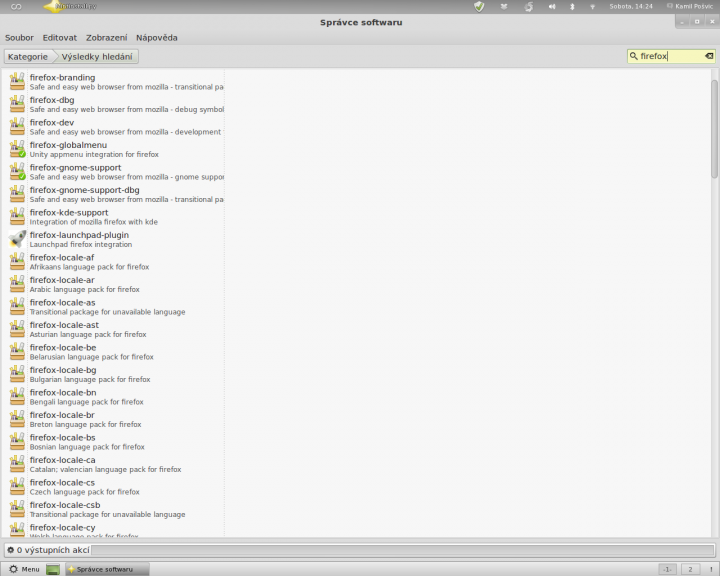This screenshot has width=720, height=576.
Task: Switch to workspace 2 on the taskbar
Action: click(x=690, y=569)
